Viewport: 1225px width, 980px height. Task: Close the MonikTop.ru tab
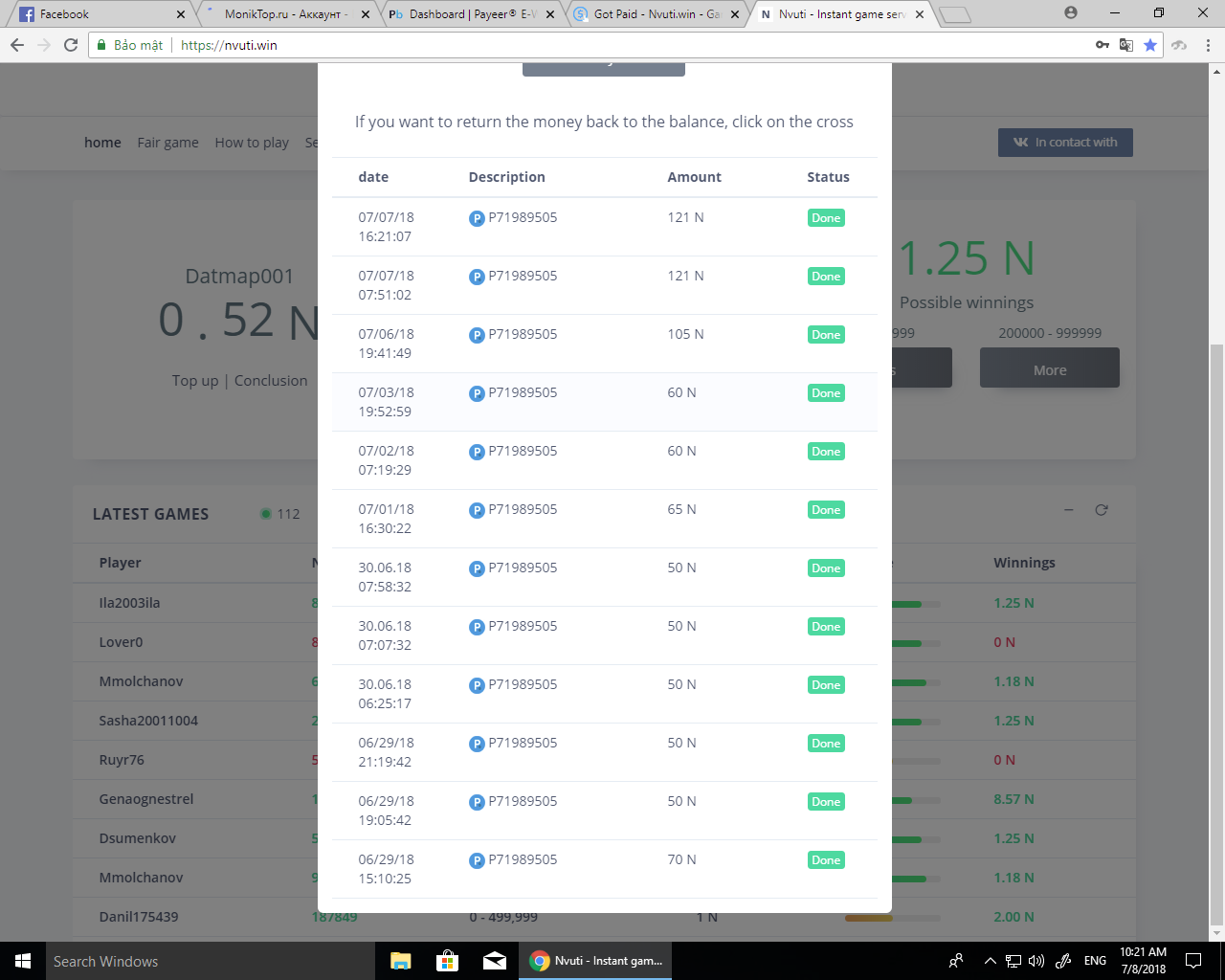[366, 14]
